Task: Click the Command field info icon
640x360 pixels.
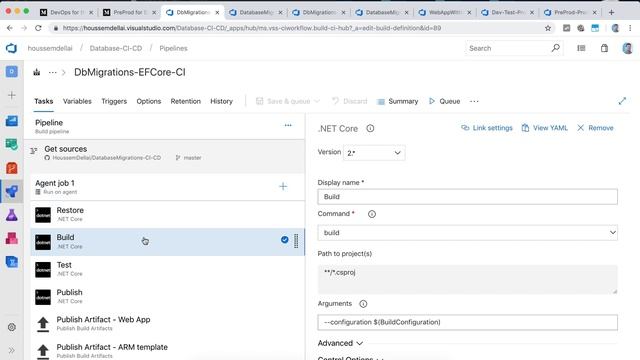Action: (372, 214)
